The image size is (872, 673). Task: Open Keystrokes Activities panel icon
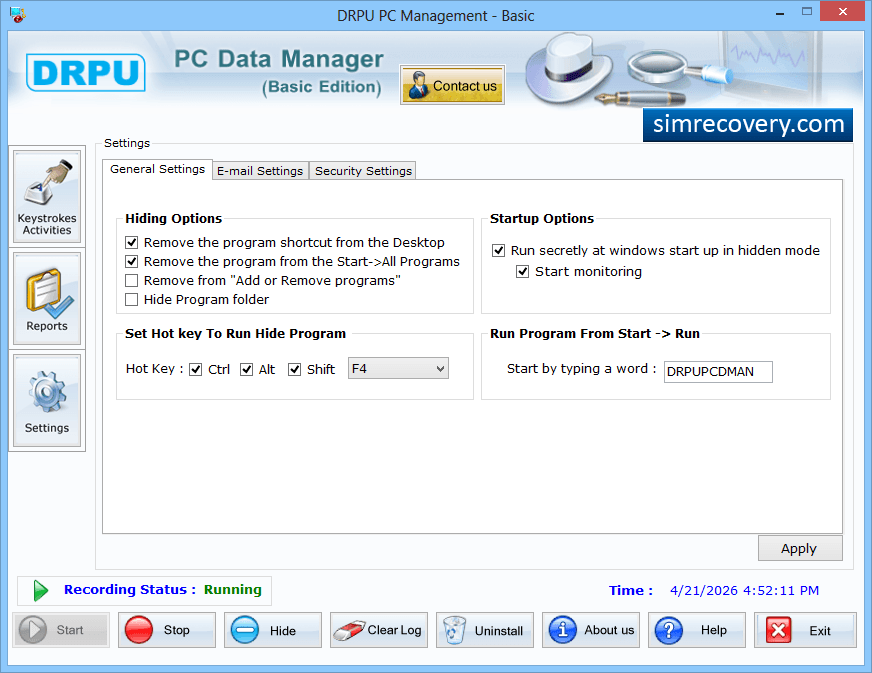(x=47, y=196)
